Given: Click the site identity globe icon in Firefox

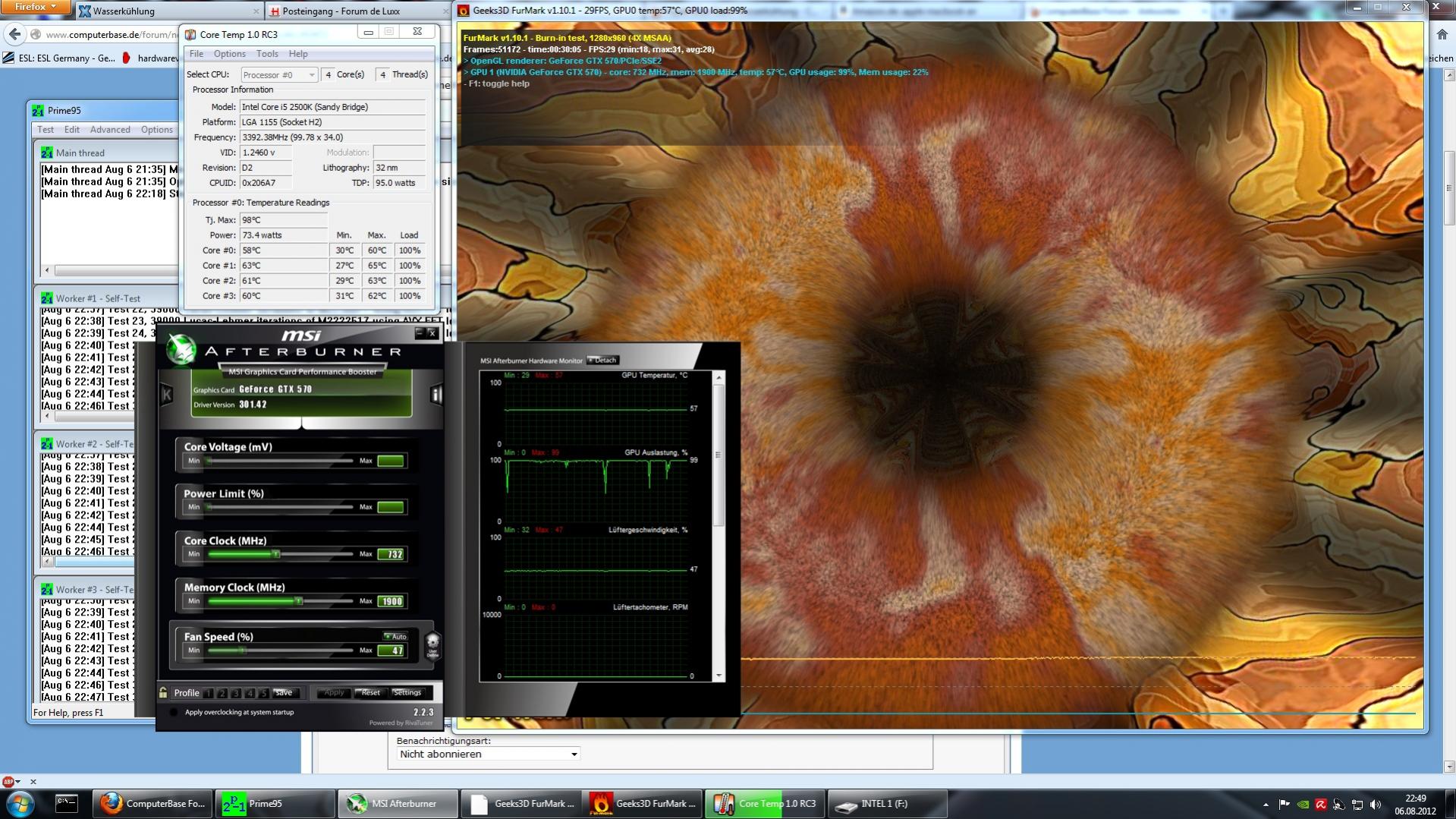Looking at the screenshot, I should pos(36,34).
